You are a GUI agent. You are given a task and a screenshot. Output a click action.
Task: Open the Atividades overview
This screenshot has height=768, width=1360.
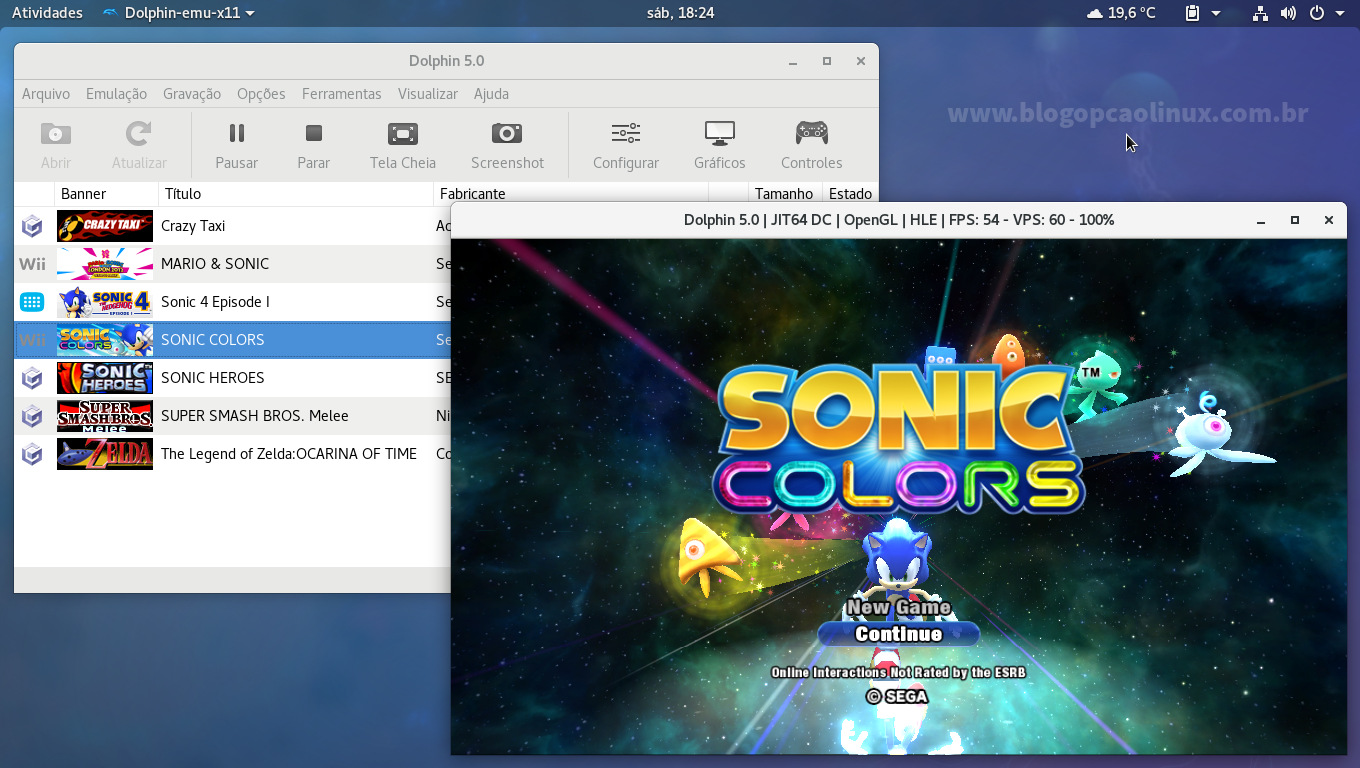[47, 13]
